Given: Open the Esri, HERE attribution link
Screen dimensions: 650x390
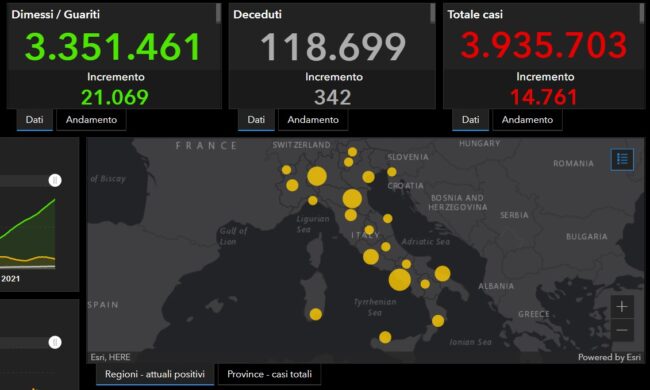Looking at the screenshot, I should tap(110, 357).
